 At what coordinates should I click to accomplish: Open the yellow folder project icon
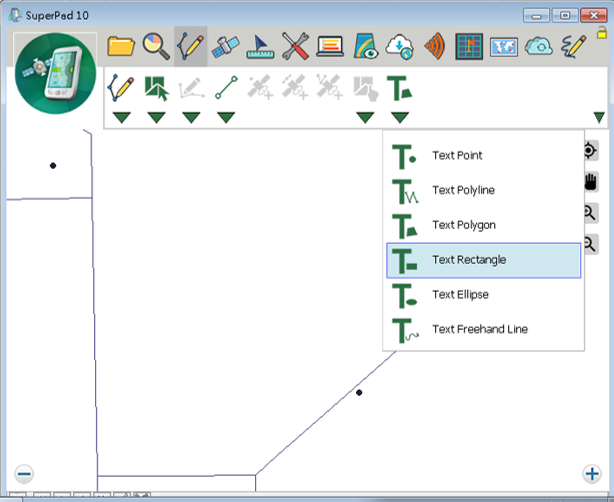click(x=121, y=46)
